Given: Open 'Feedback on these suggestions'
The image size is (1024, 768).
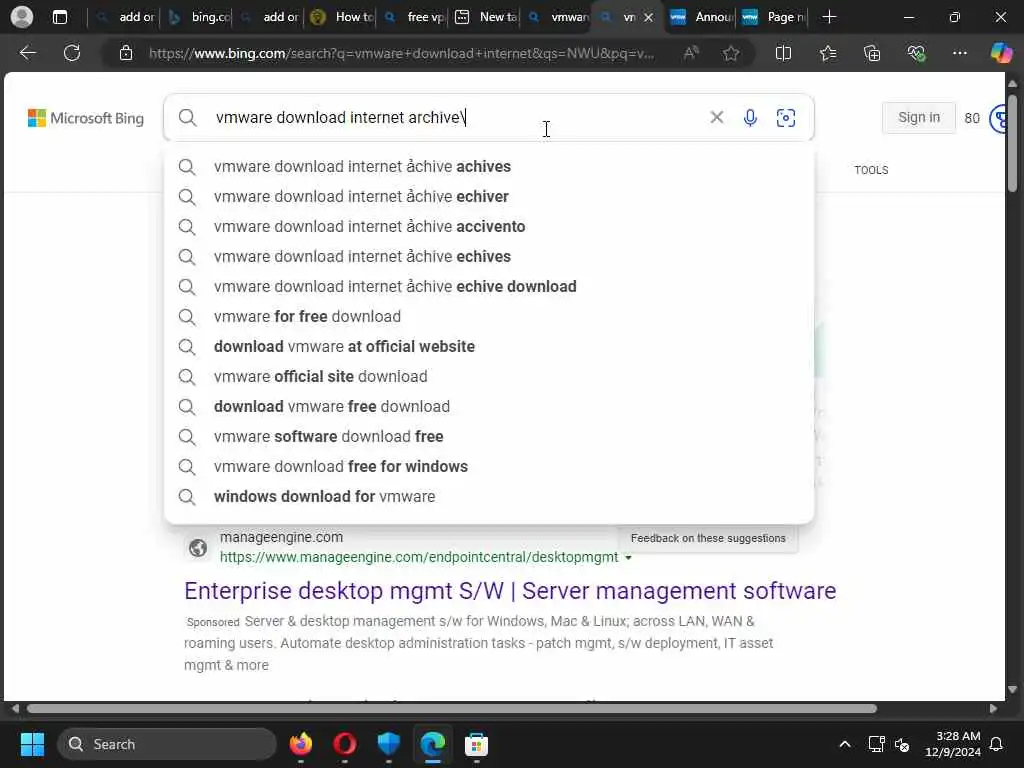Looking at the screenshot, I should tap(708, 538).
